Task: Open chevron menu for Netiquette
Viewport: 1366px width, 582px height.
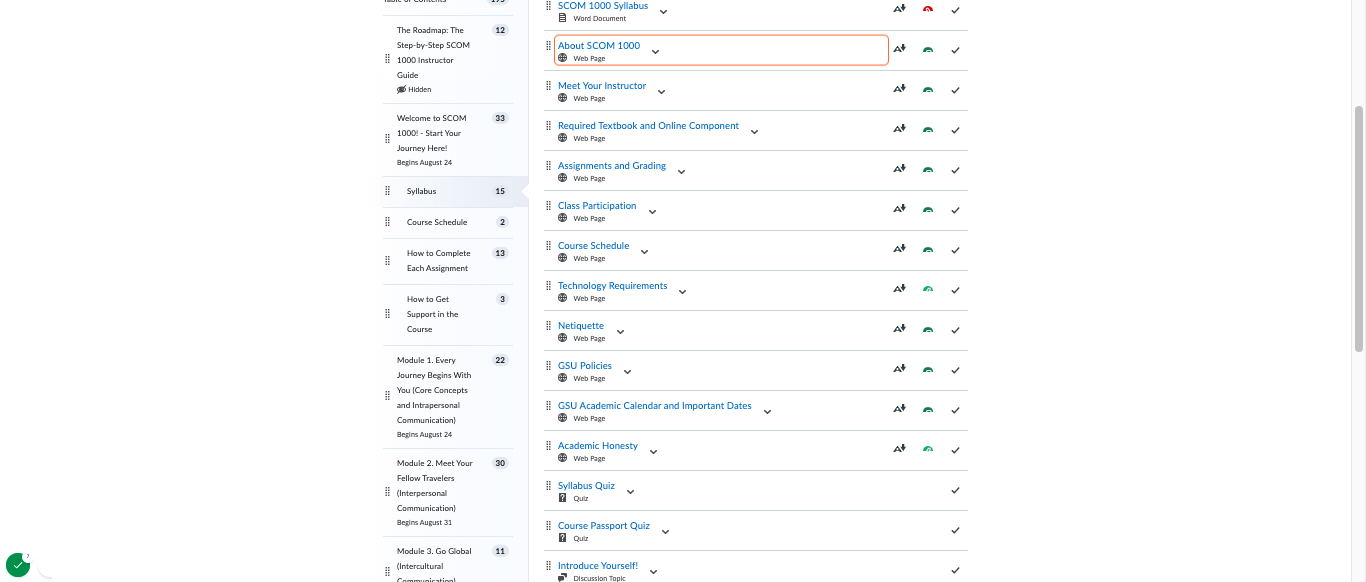Action: pos(620,332)
